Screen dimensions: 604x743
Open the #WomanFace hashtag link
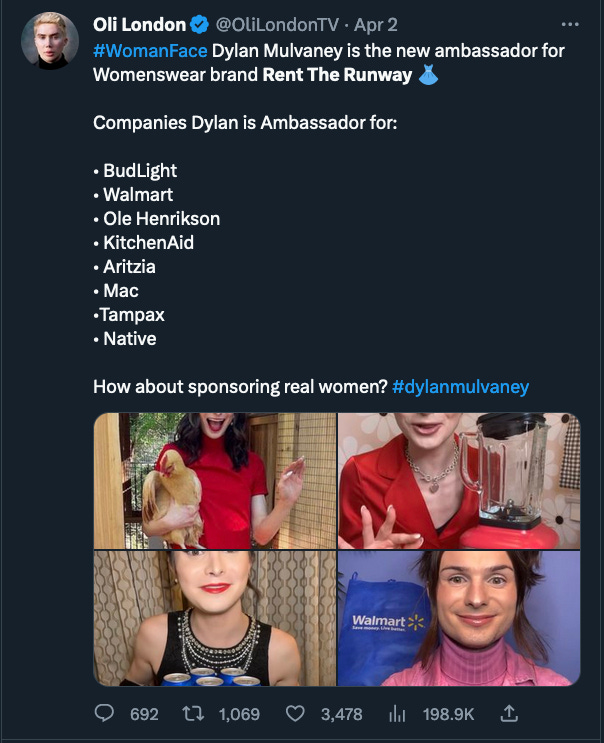tap(150, 50)
